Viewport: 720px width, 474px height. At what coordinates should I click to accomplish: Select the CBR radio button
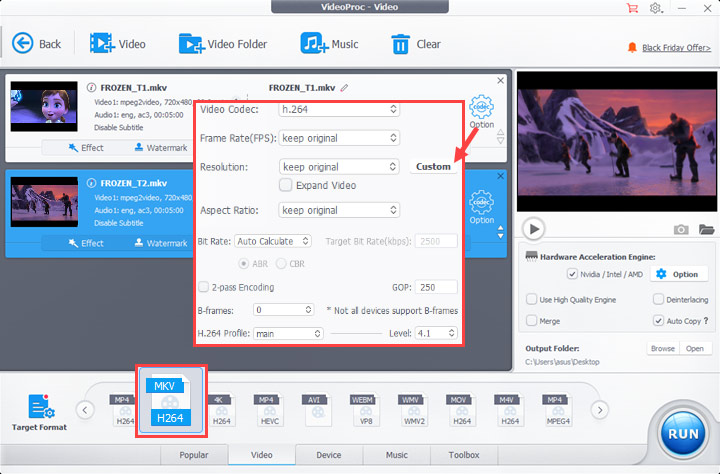pyautogui.click(x=281, y=264)
